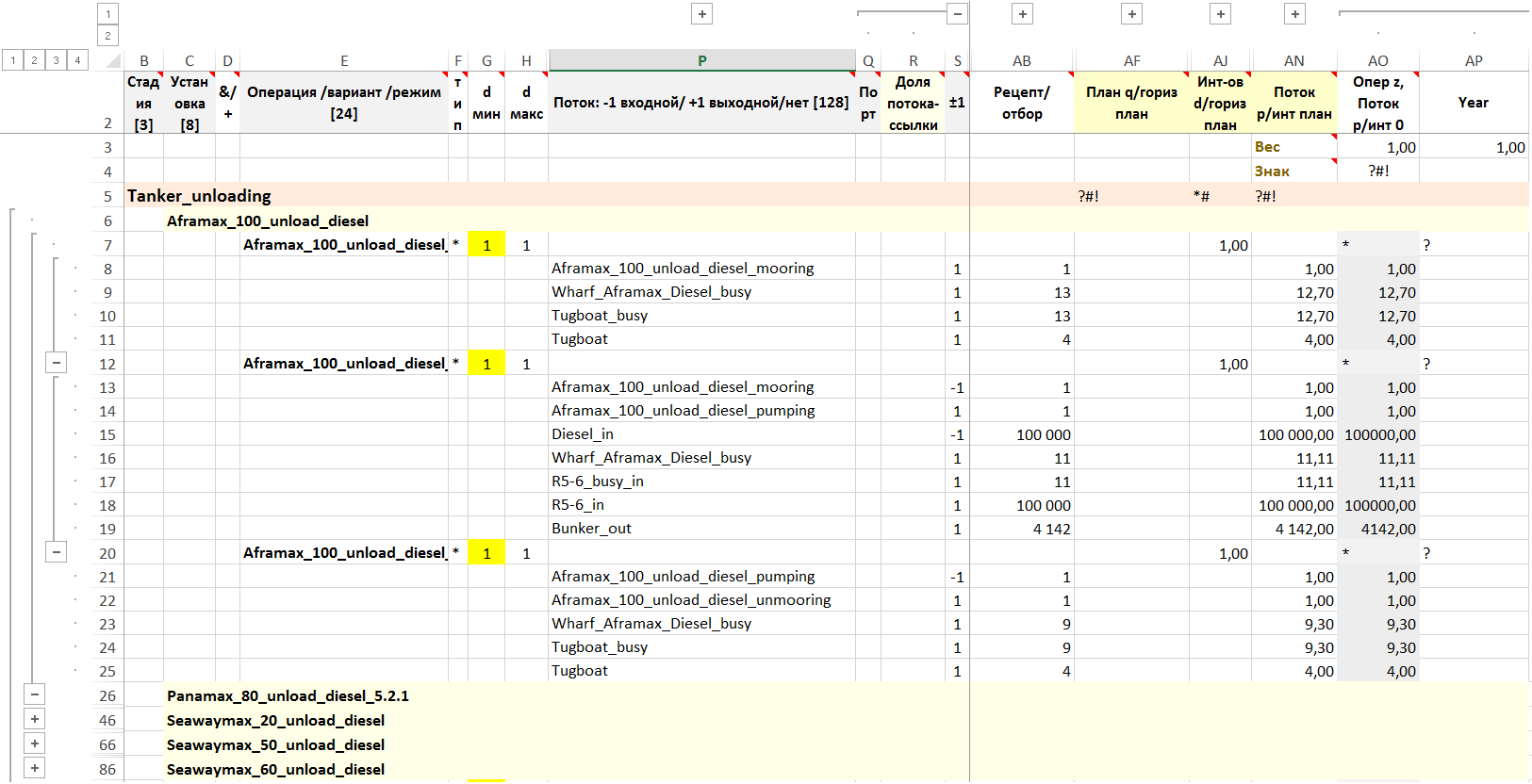Click the plus outline button above column AN
Image resolution: width=1532 pixels, height=784 pixels.
point(1294,13)
